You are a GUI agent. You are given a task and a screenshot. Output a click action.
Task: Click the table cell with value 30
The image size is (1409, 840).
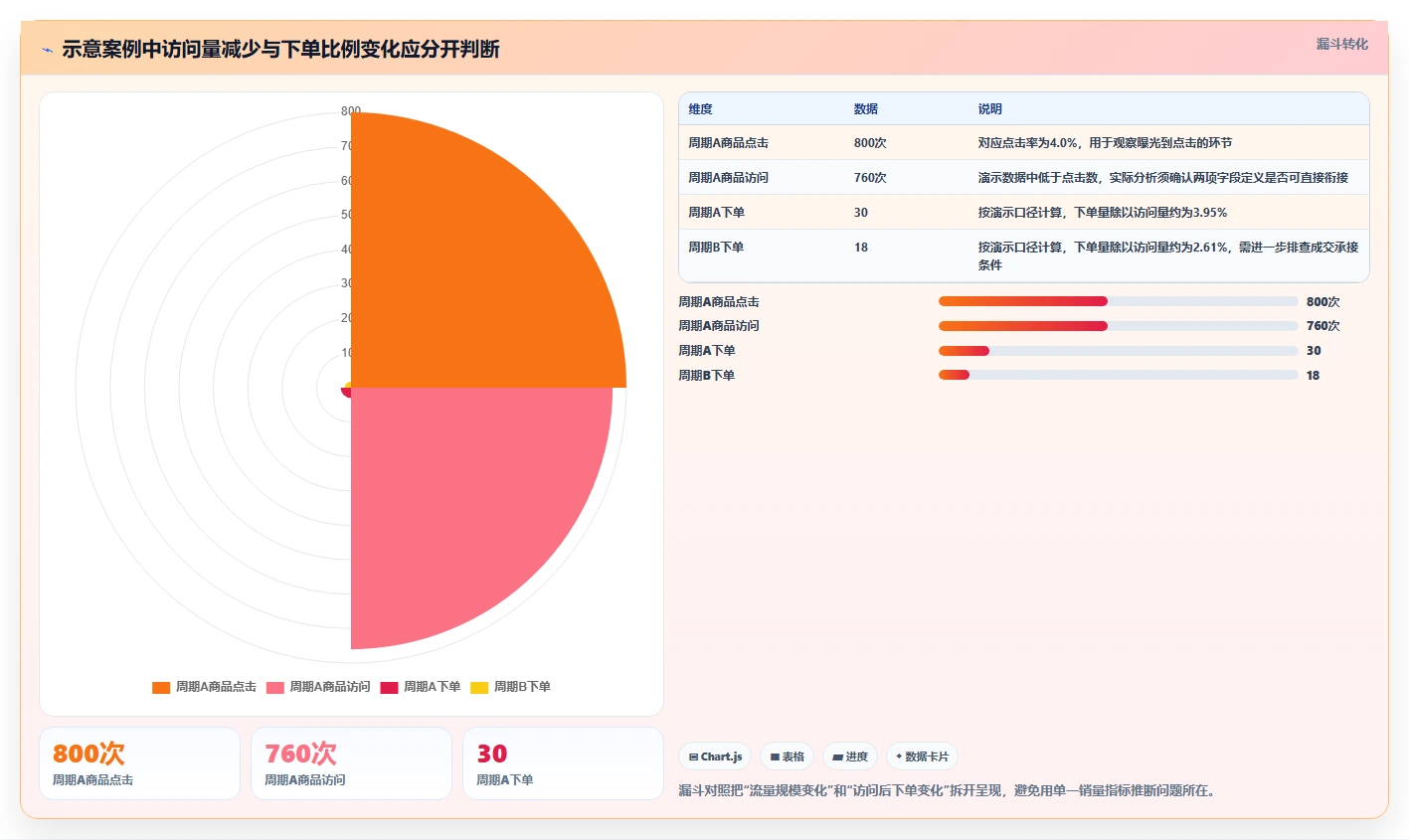tap(861, 213)
